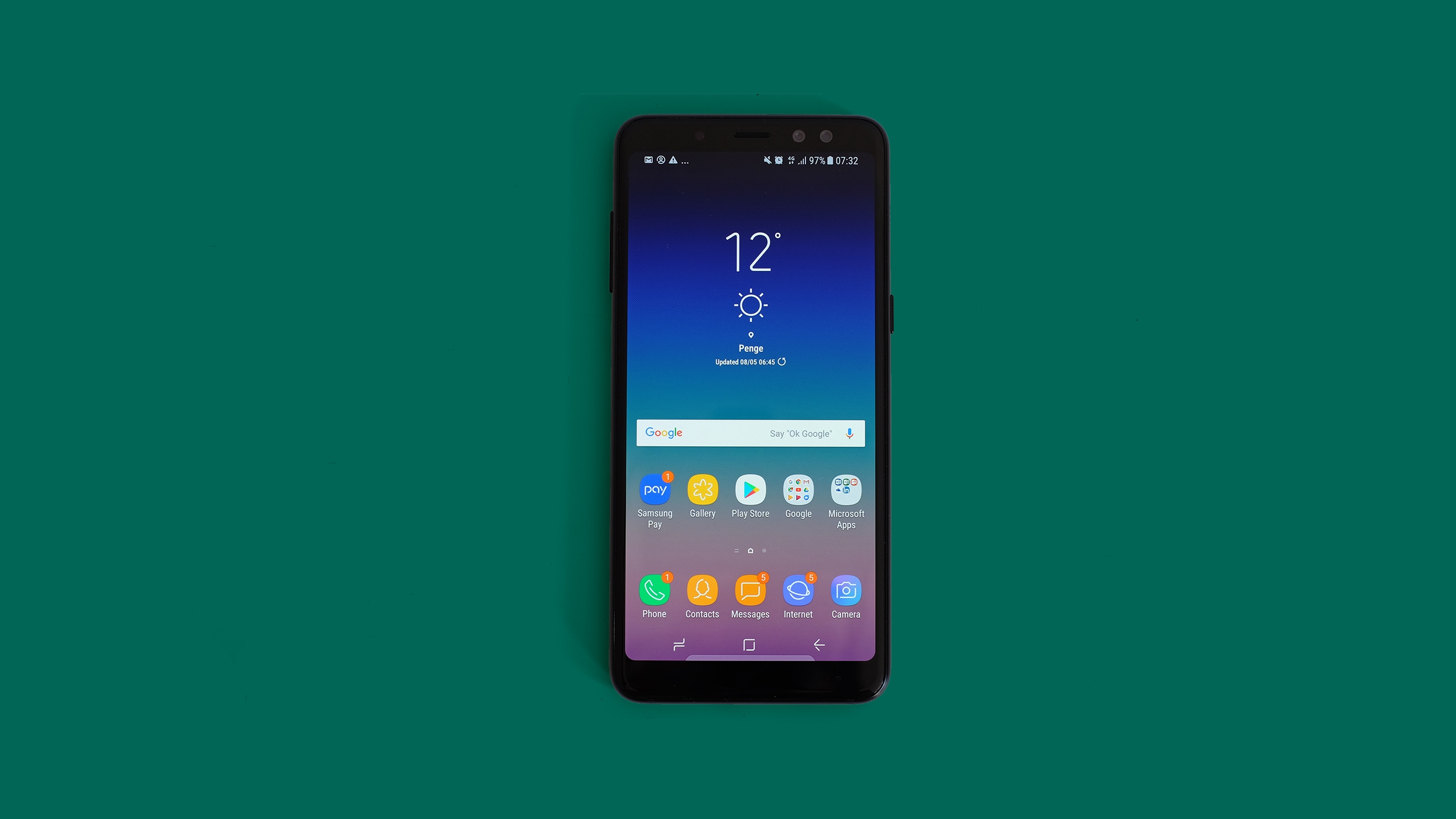The image size is (1456, 819).
Task: Open Contacts app
Action: click(x=702, y=590)
